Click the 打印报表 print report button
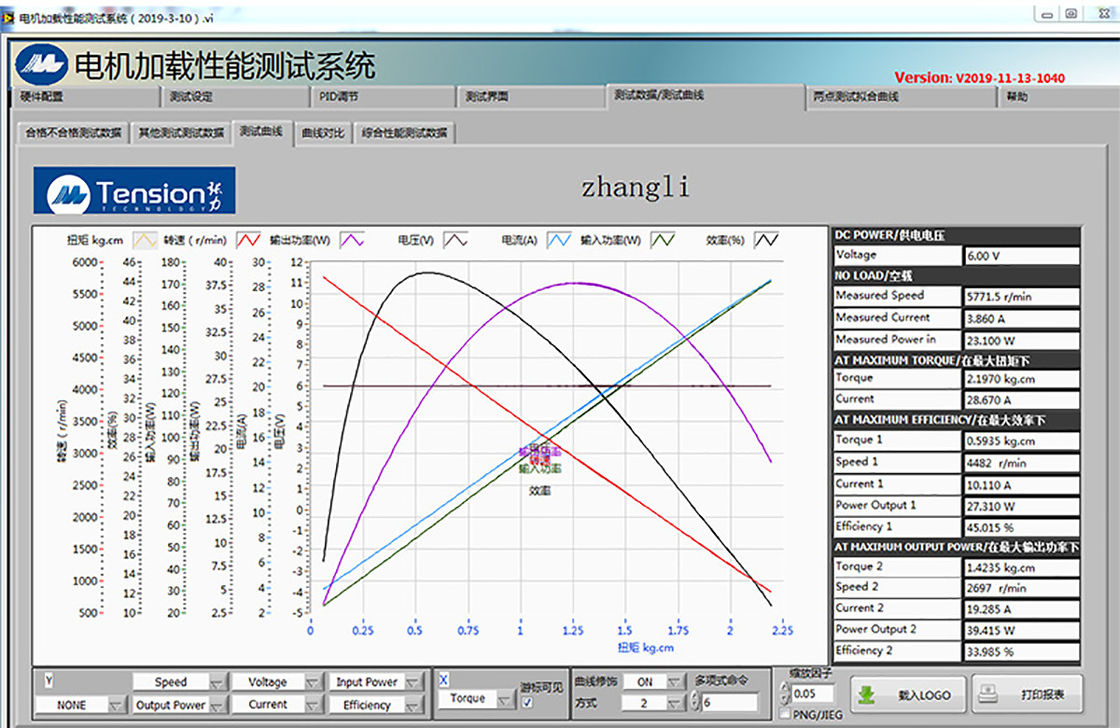 click(x=1027, y=694)
